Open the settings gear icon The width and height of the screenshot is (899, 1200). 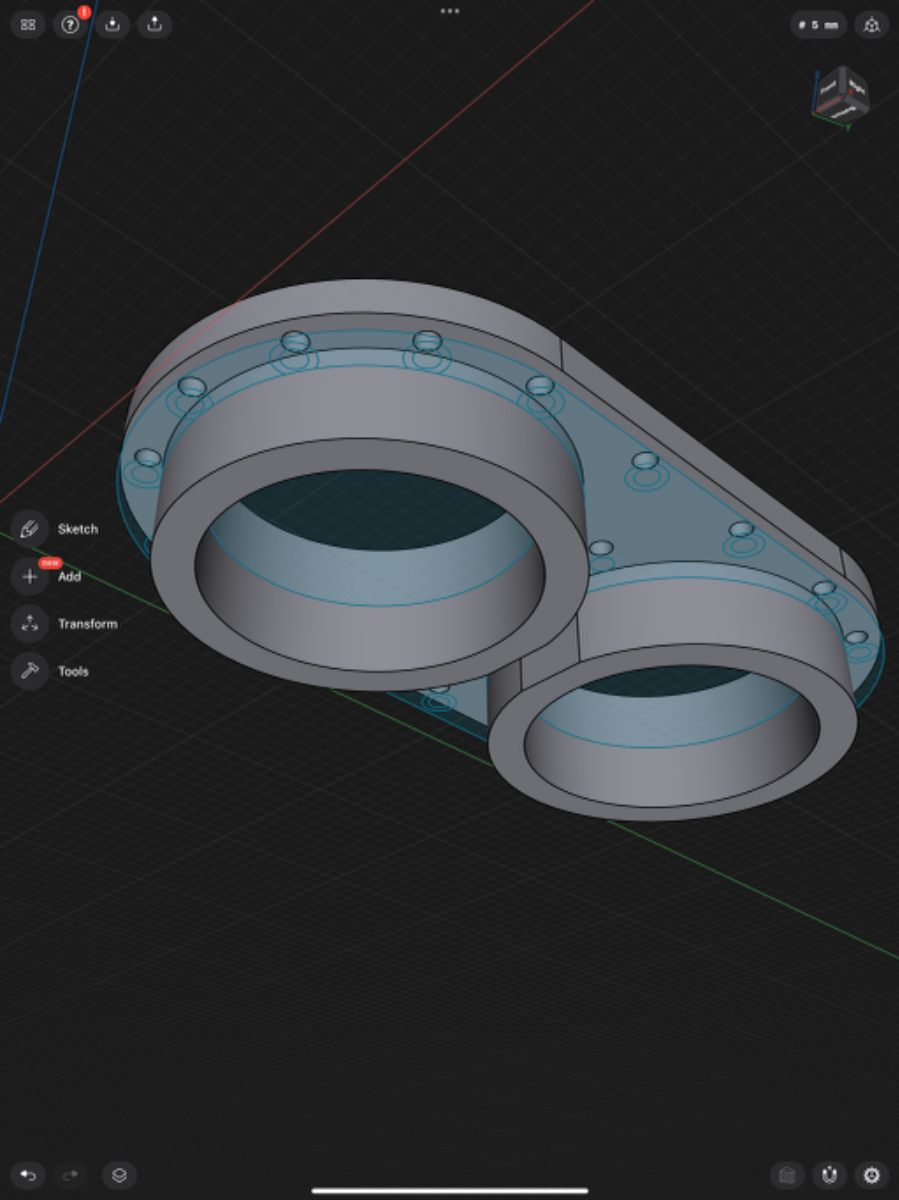click(871, 1175)
